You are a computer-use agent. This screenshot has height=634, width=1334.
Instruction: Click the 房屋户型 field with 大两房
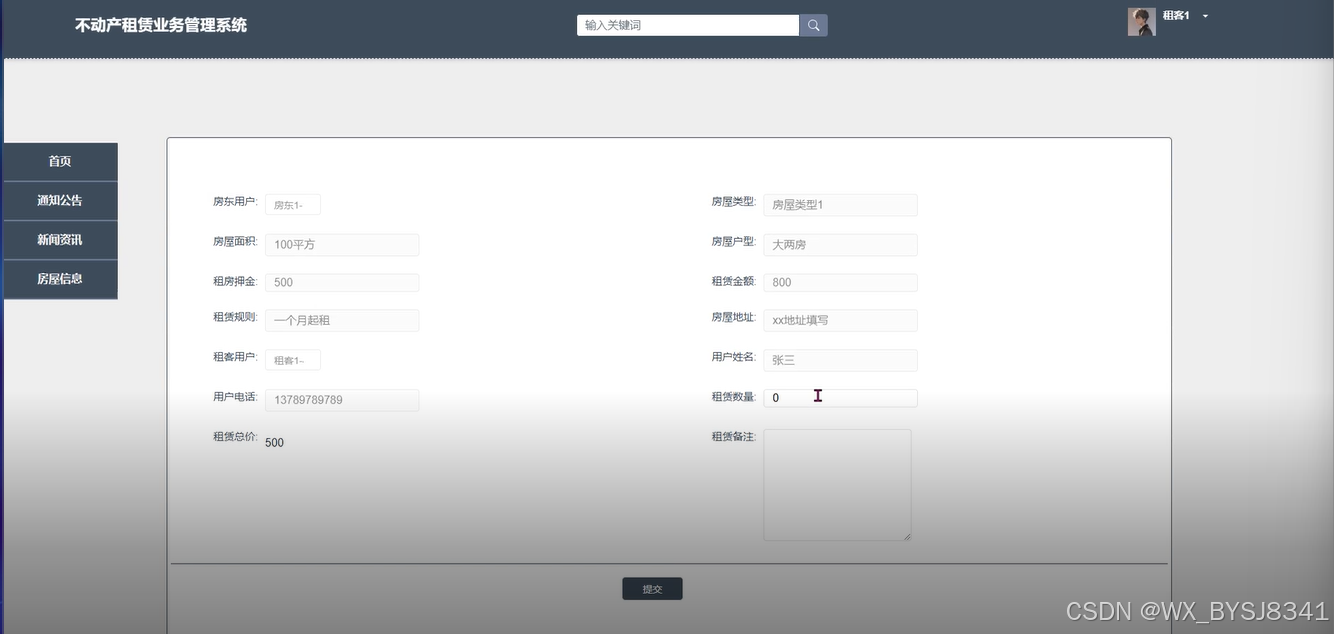840,245
